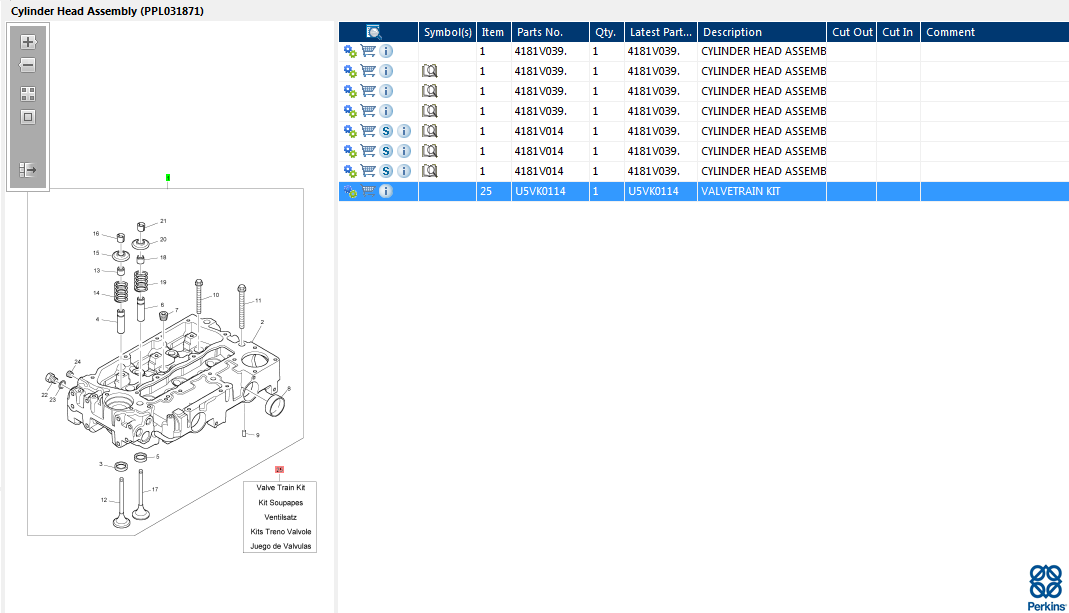Click the Cylinder Head Assembly (PPL031871) title
The height and width of the screenshot is (613, 1069).
click(107, 11)
